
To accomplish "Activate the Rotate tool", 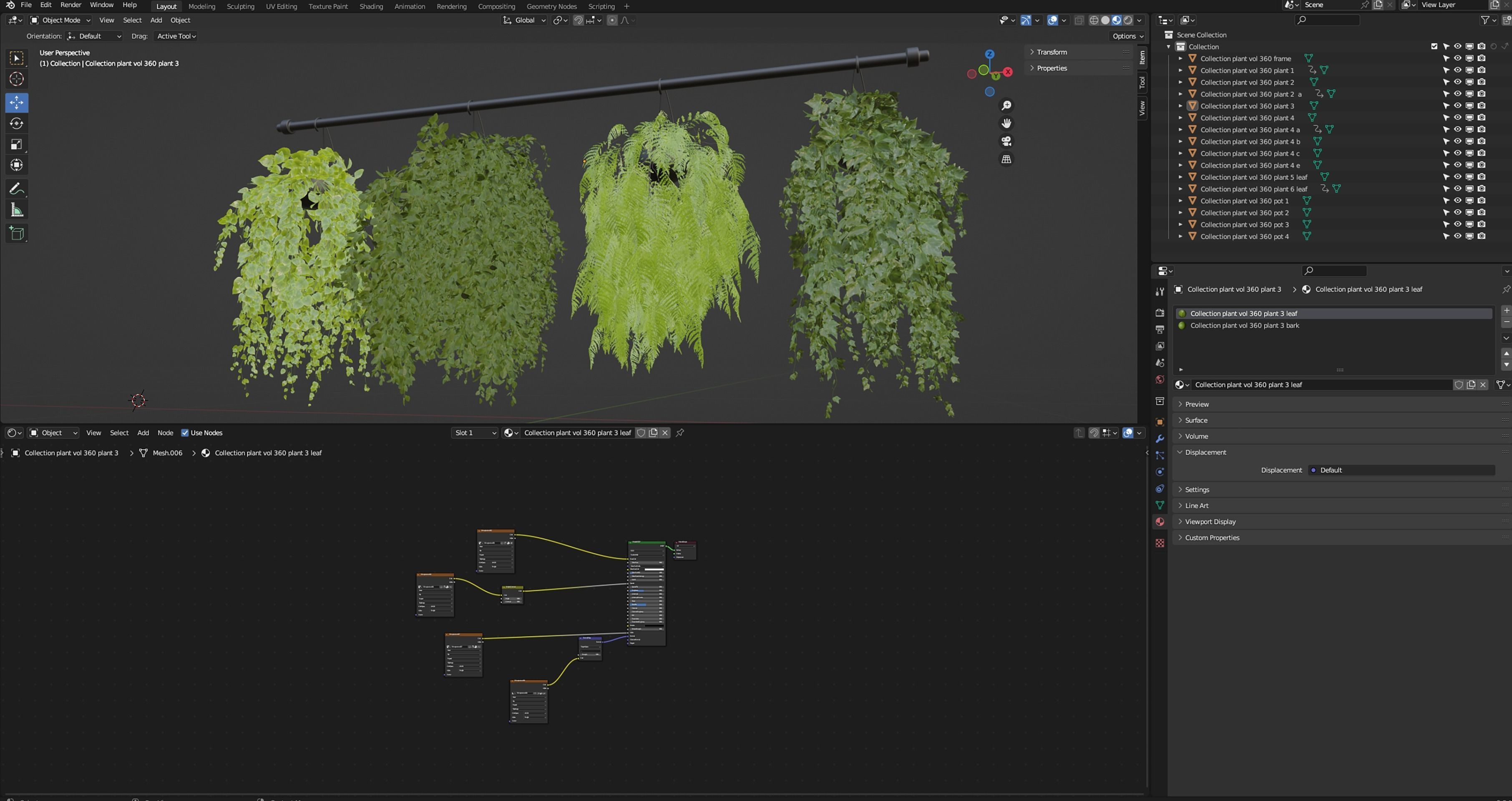I will [16, 123].
